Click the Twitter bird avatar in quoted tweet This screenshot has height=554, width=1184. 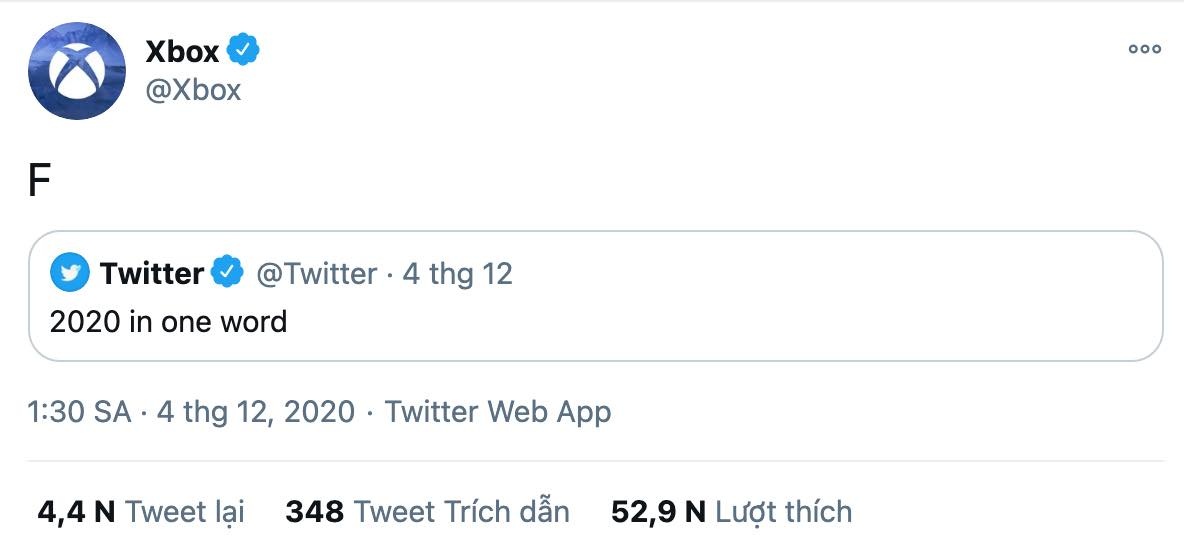(70, 273)
